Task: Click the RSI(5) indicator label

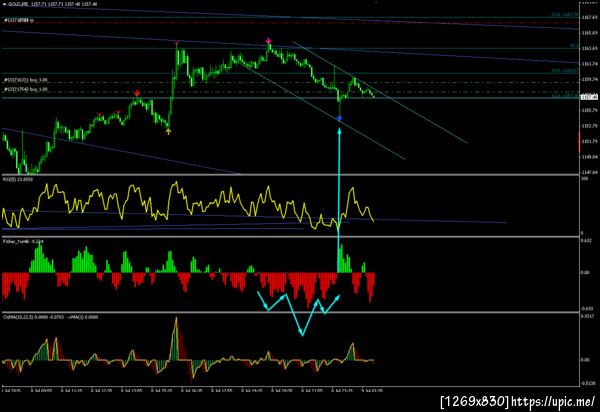Action: [18, 179]
